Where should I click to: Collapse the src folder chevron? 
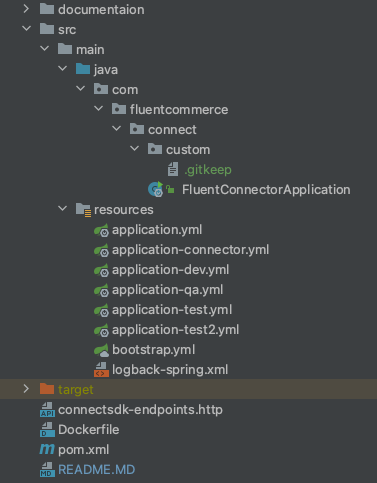tap(26, 29)
